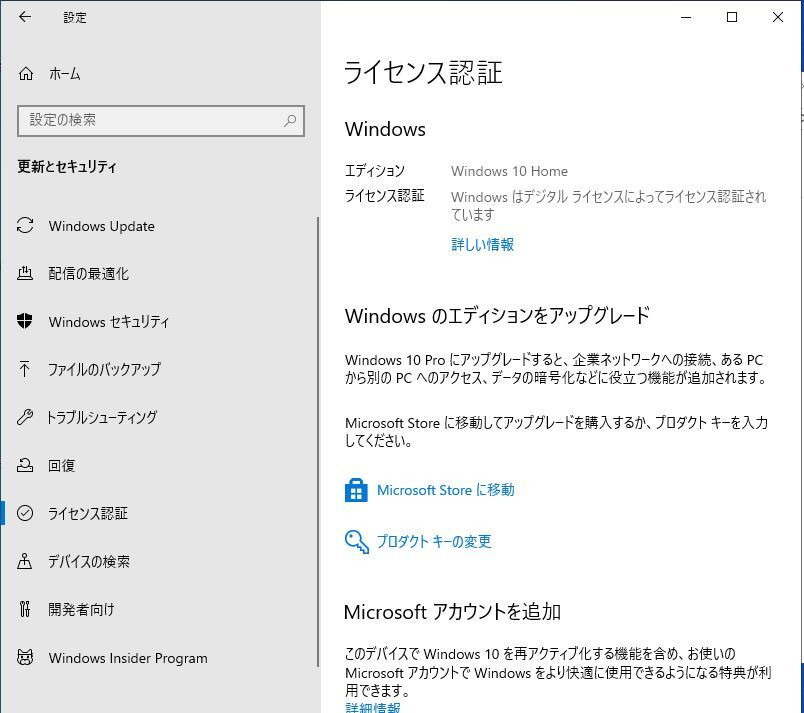Viewport: 804px width, 713px height.
Task: Select 回復 in the sidebar
Action: click(62, 465)
